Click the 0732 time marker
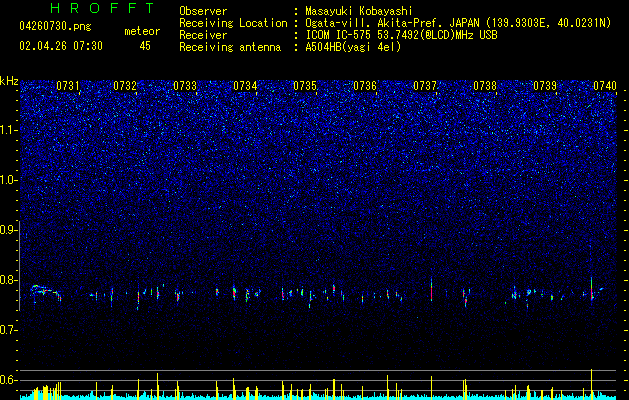629x400 pixels. pyautogui.click(x=125, y=86)
